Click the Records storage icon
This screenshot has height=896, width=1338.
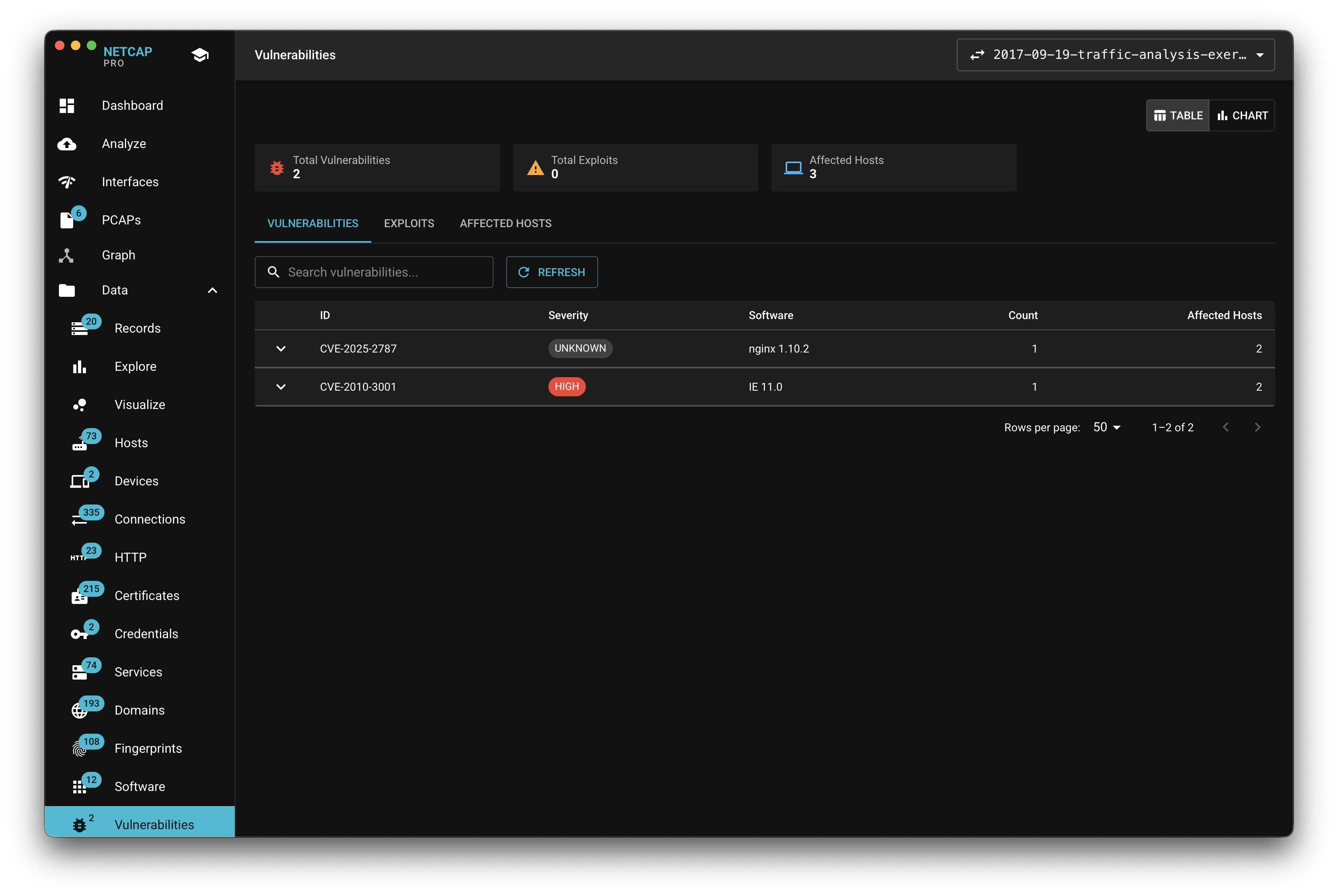tap(80, 329)
